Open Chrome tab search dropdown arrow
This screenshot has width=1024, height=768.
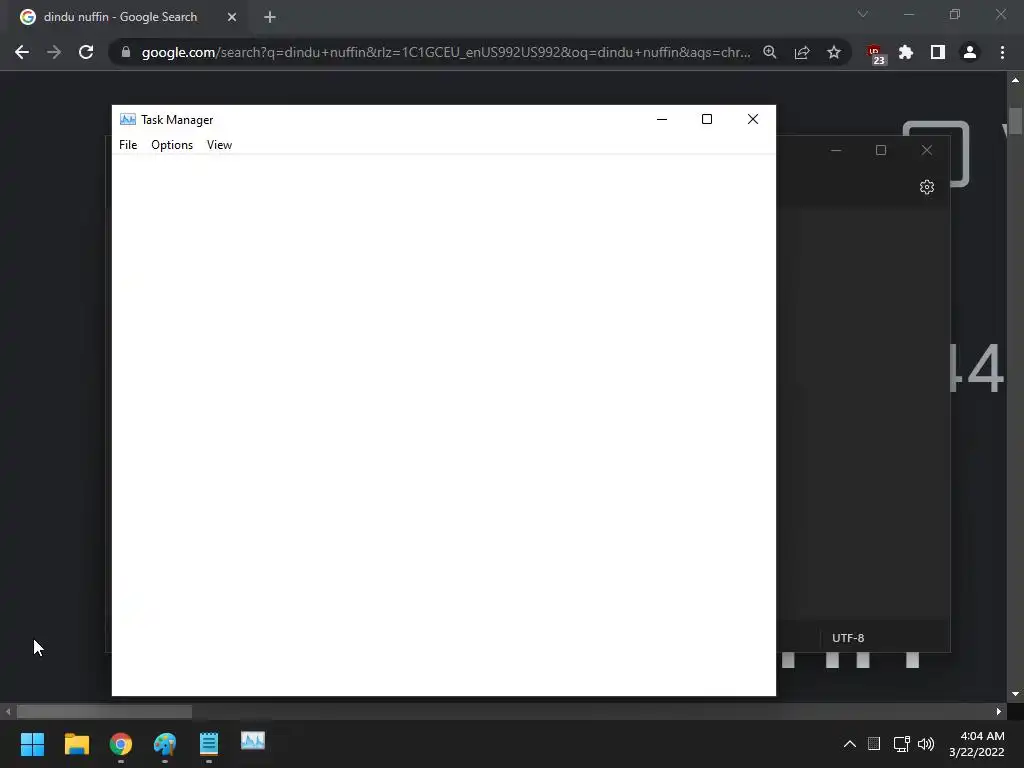click(863, 14)
